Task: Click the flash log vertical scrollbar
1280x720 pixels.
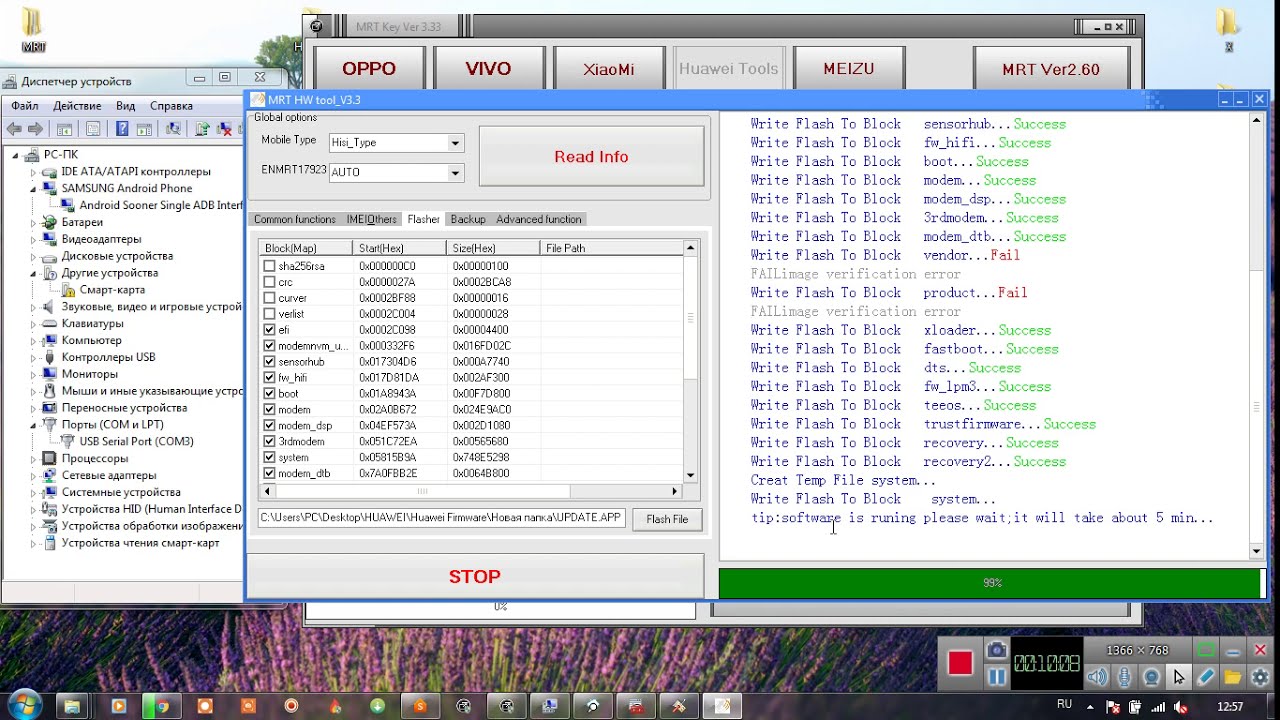Action: [x=1257, y=335]
